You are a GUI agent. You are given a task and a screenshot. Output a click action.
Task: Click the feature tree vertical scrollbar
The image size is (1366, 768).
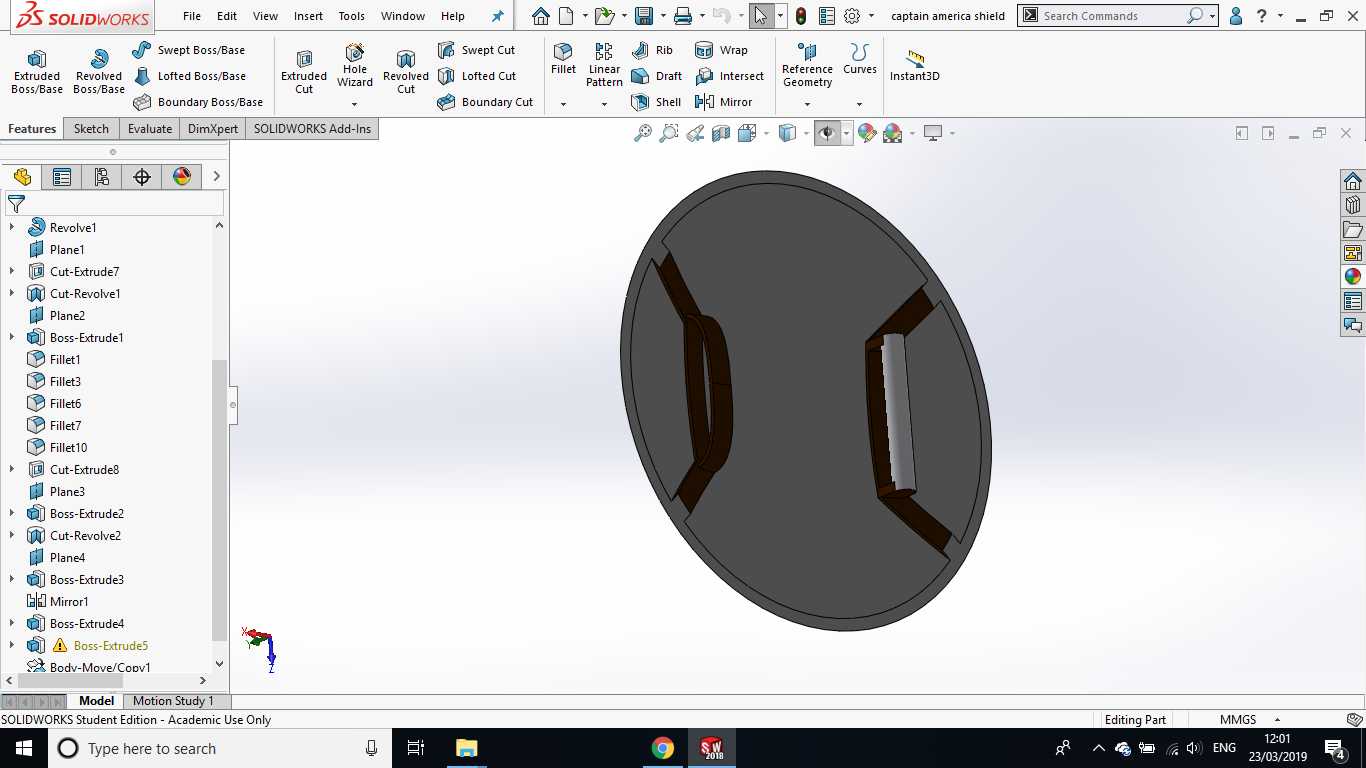coord(219,499)
